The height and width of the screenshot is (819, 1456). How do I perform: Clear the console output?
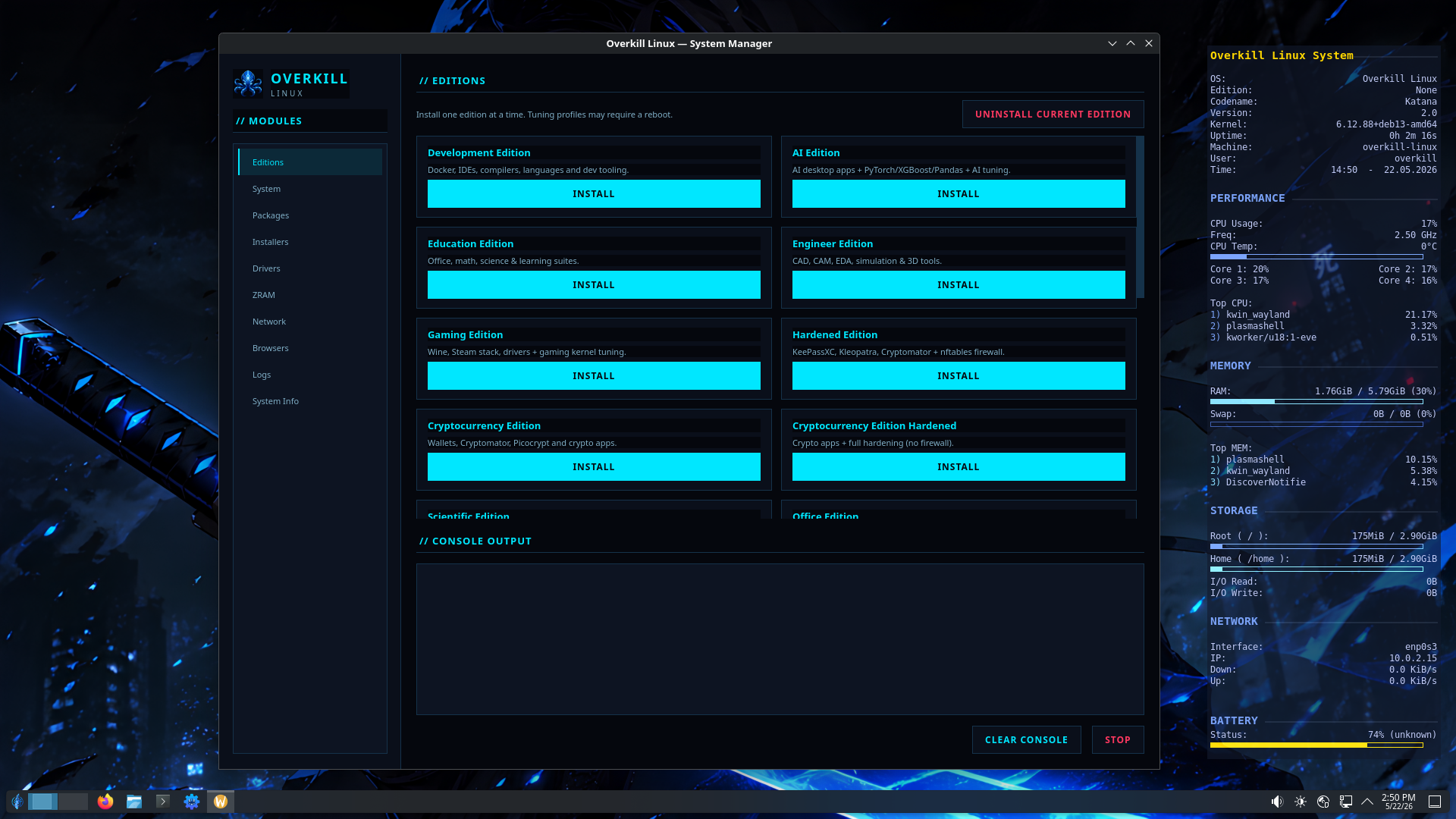[x=1026, y=739]
